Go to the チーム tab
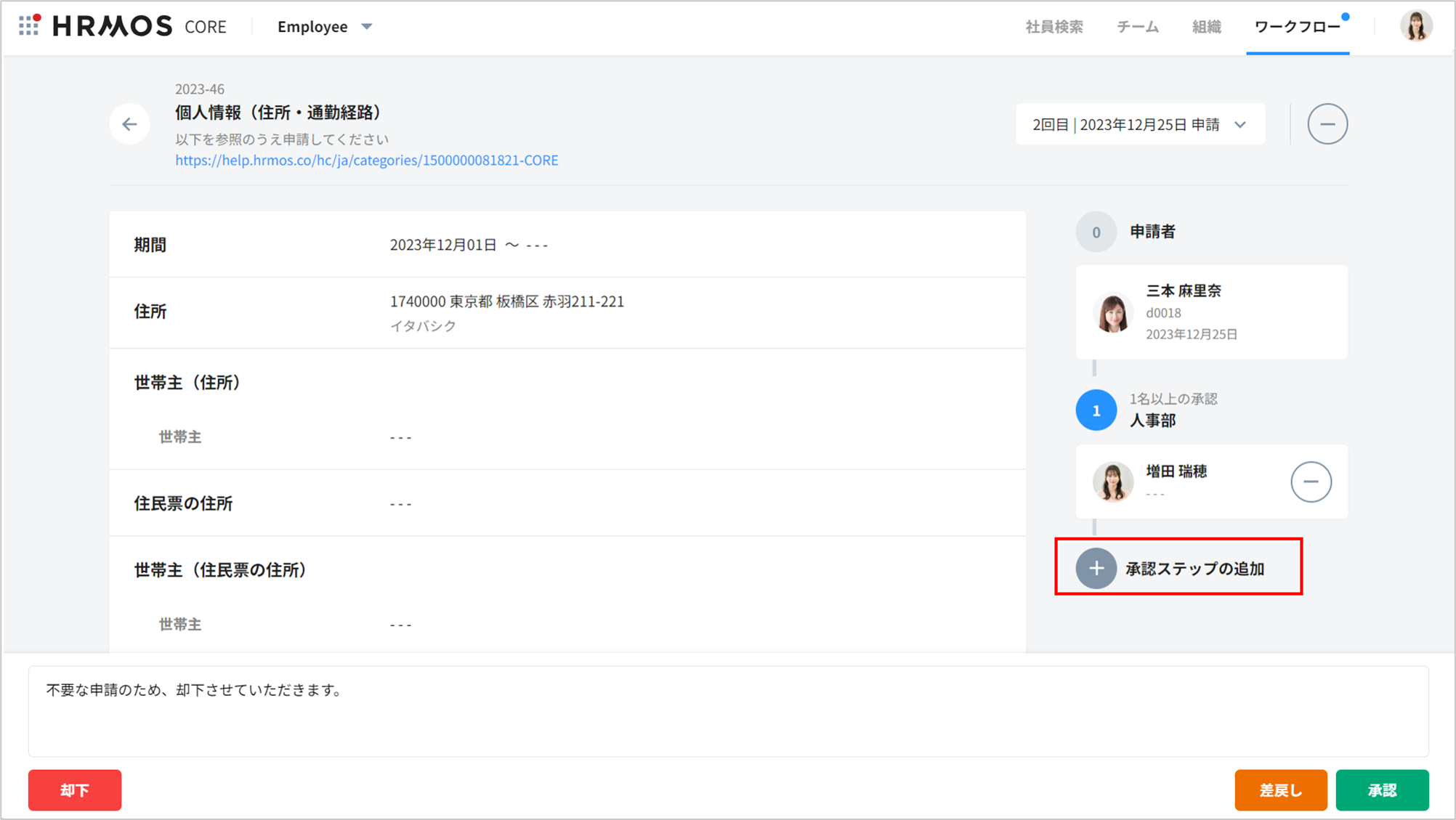The height and width of the screenshot is (820, 1456). coord(1137,27)
